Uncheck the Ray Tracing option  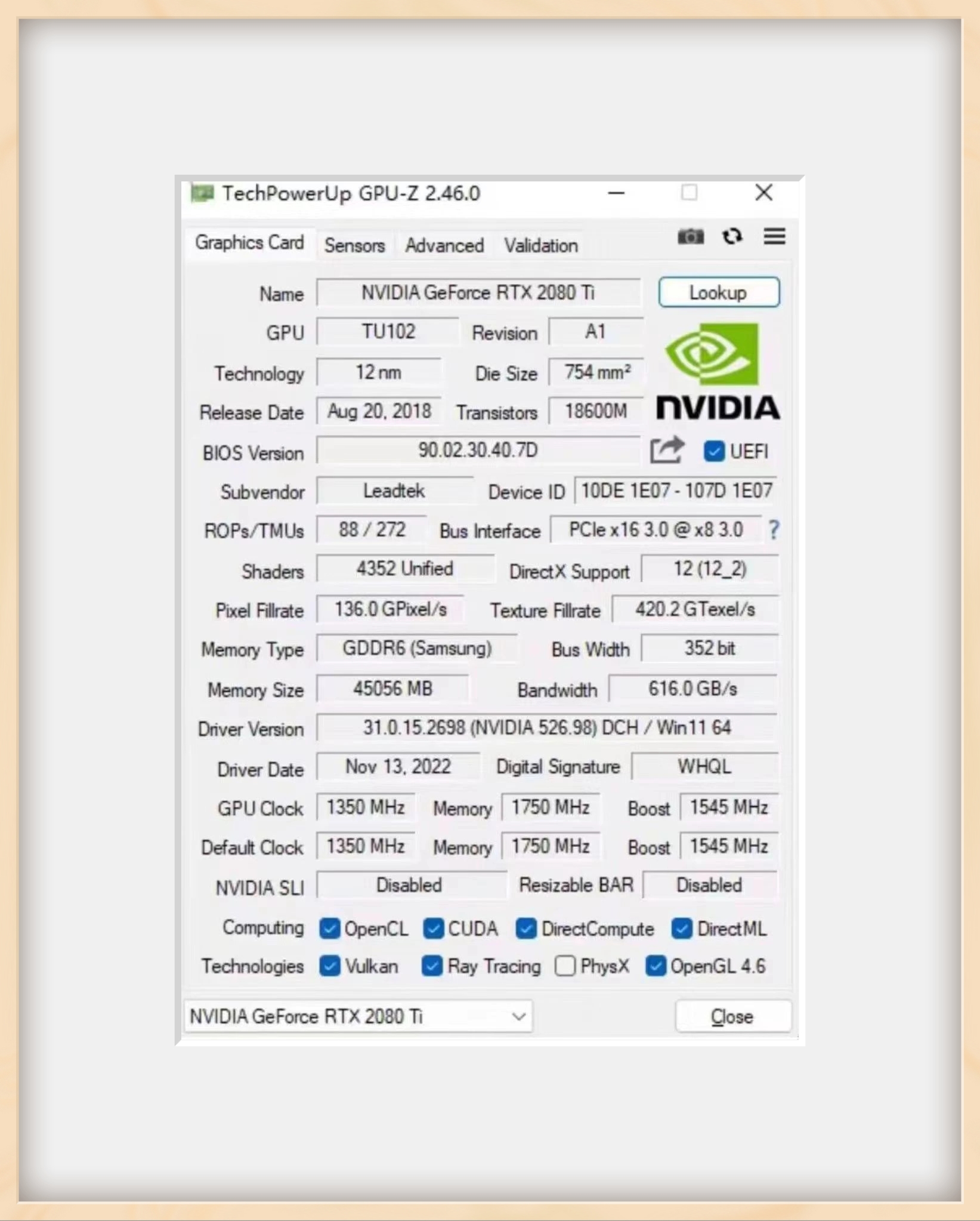point(432,966)
